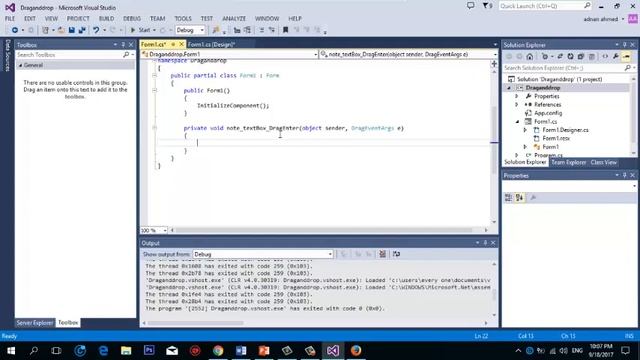Click the feedback speech bubble icon
The width and height of the screenshot is (640, 360).
471,6
